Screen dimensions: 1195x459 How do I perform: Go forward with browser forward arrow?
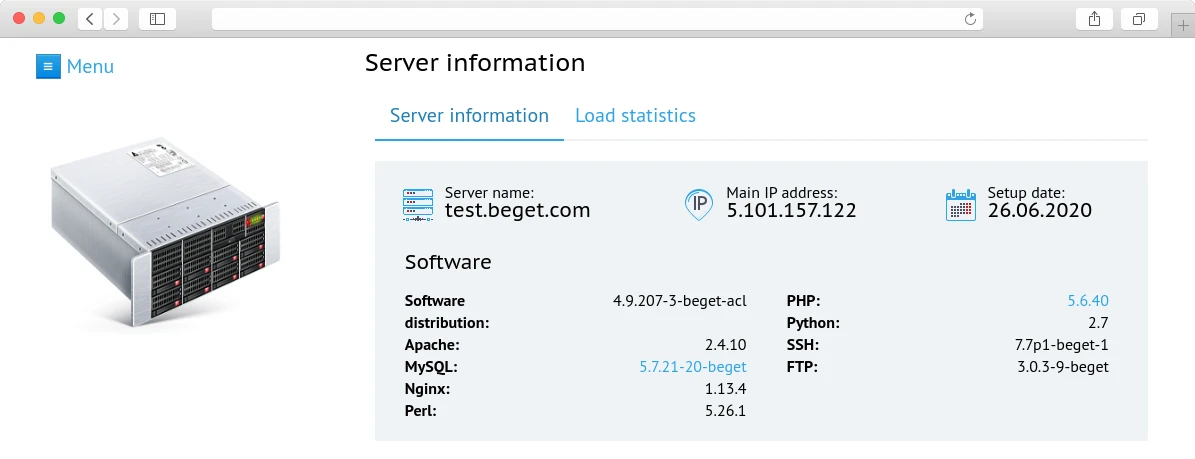(116, 19)
